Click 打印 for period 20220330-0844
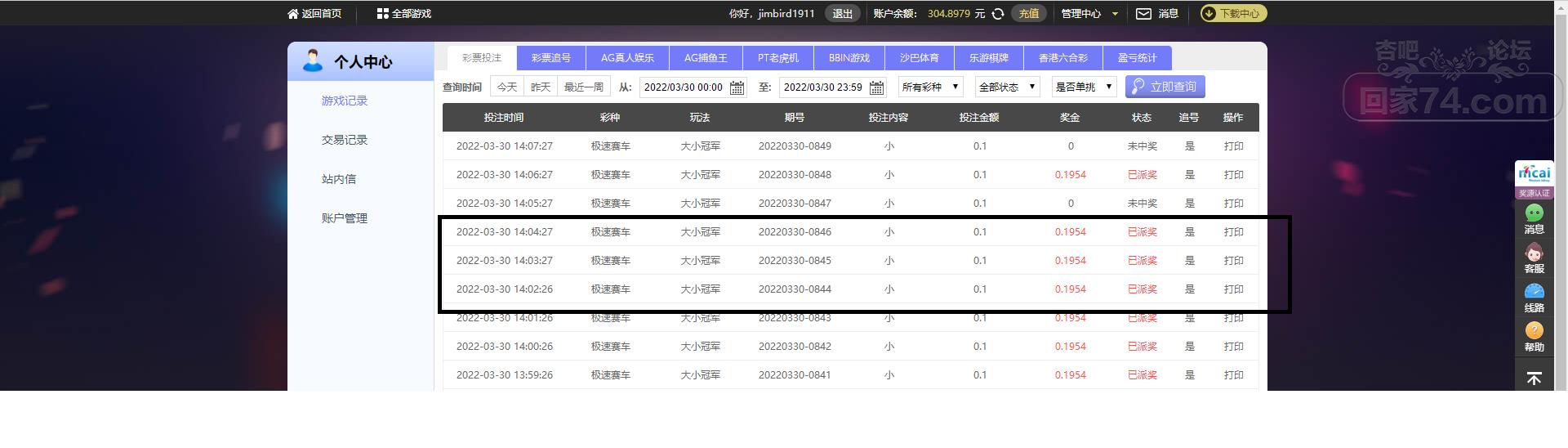The height and width of the screenshot is (448, 1568). 1233,289
